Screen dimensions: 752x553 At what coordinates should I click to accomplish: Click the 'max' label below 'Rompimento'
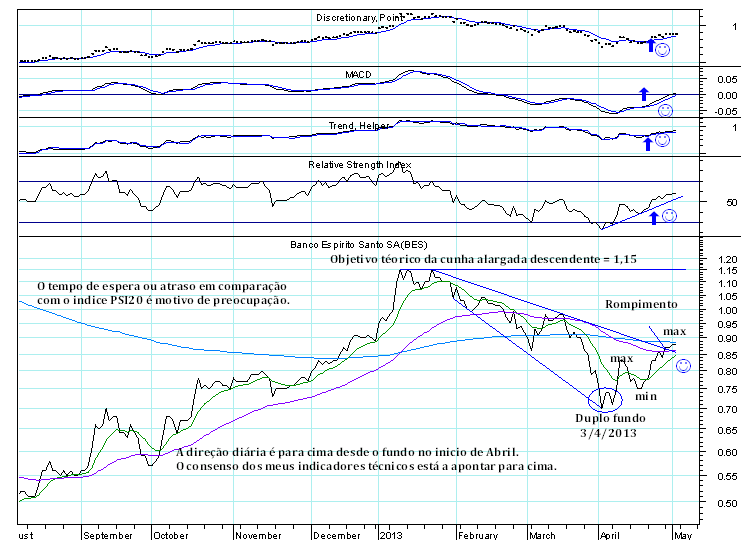pos(674,331)
